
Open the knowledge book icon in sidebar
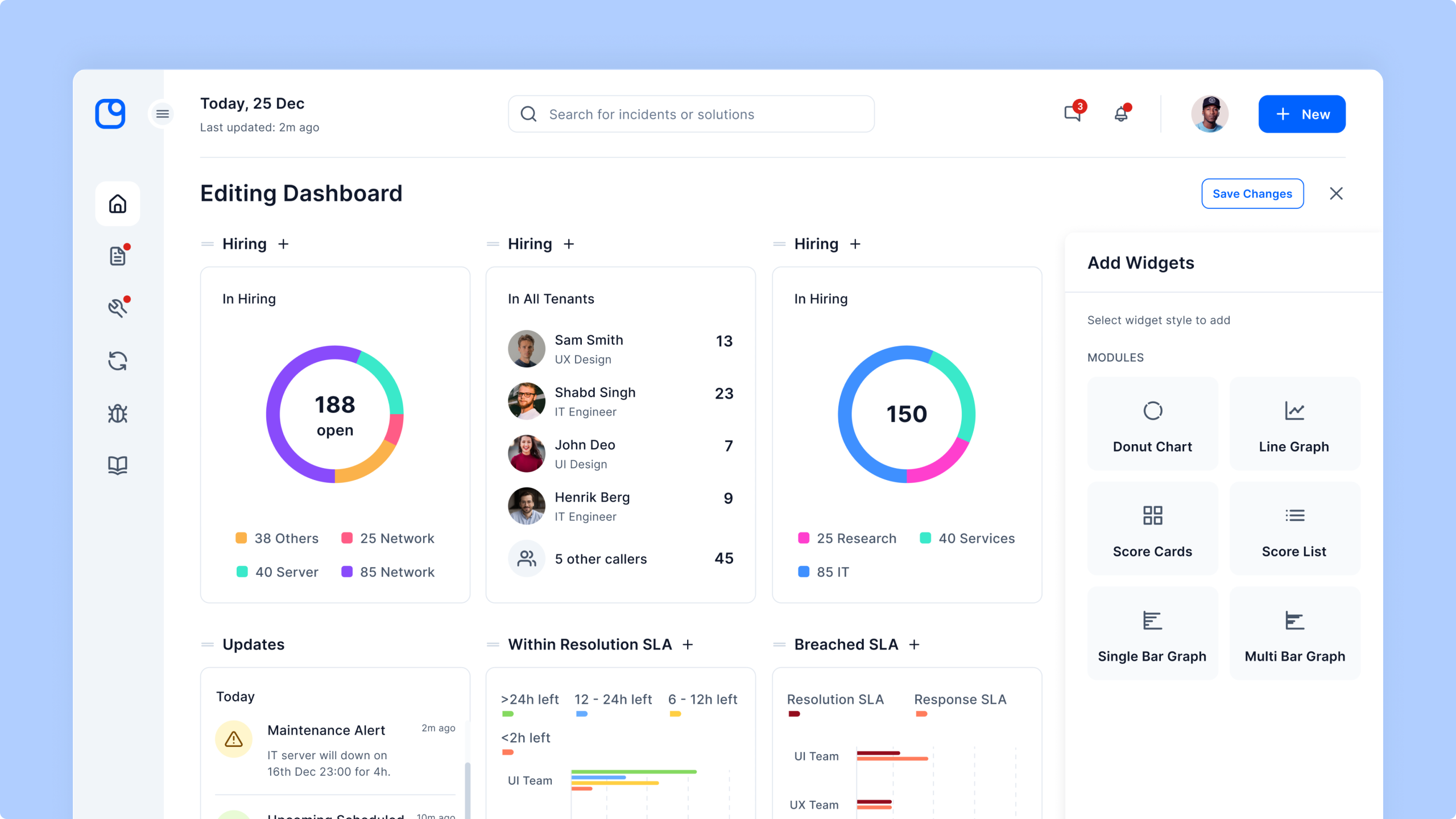(x=118, y=466)
